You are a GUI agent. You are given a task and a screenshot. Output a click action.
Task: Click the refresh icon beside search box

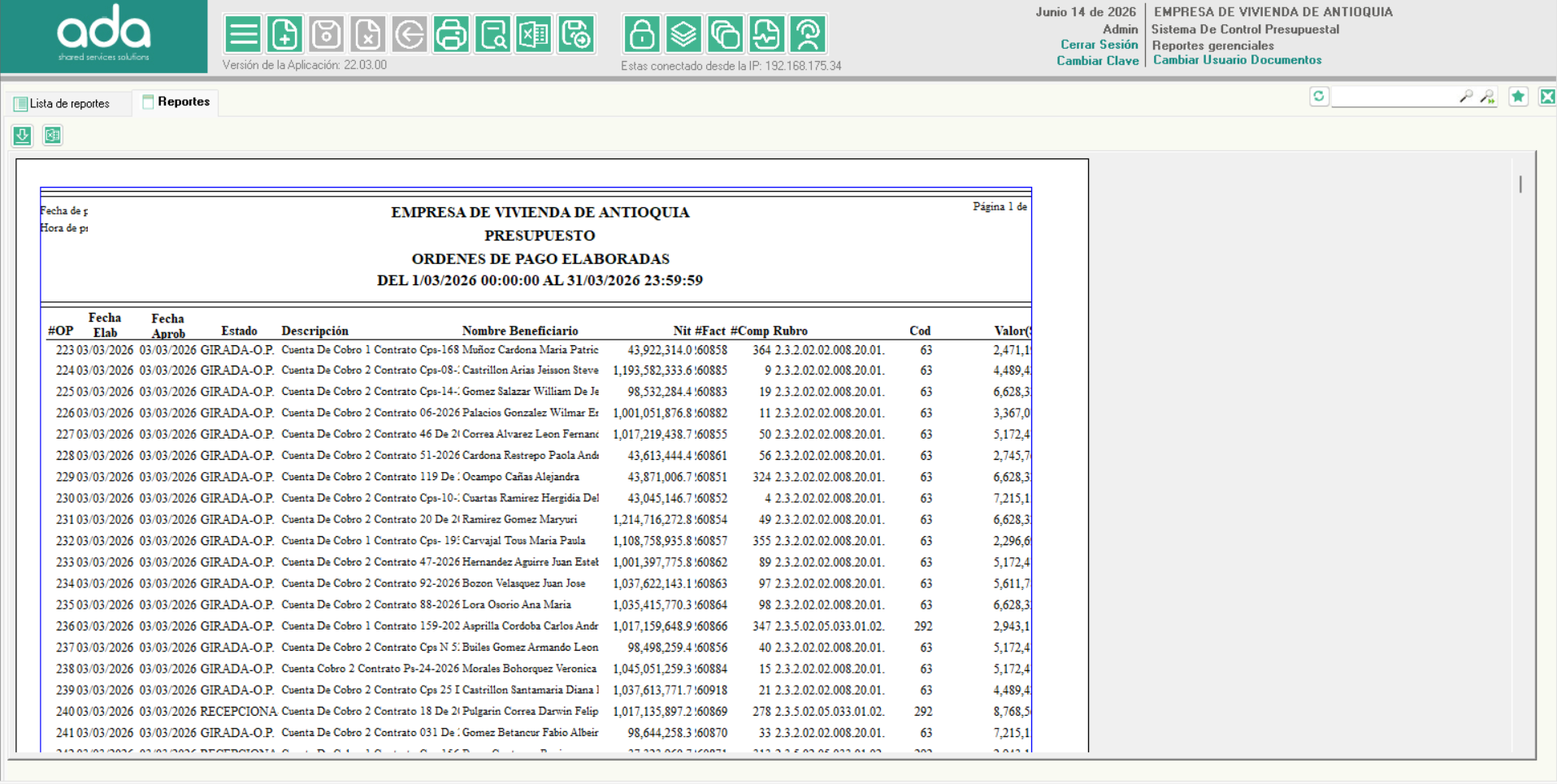pos(1319,97)
